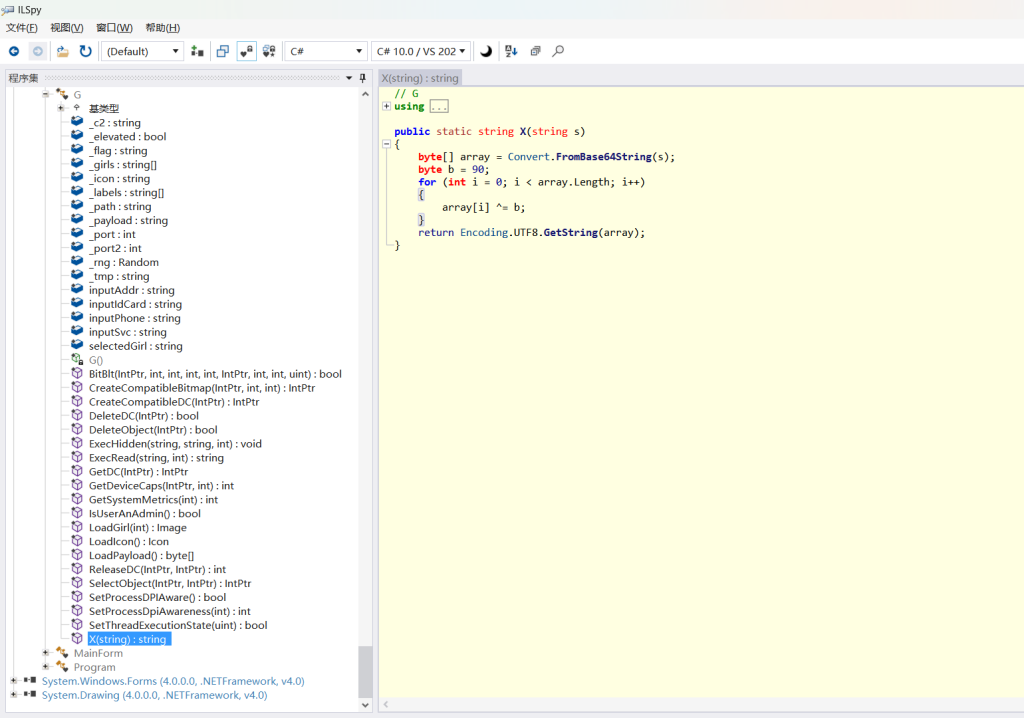Collapse the X method body in code
The width and height of the screenshot is (1024, 718).
(x=387, y=144)
